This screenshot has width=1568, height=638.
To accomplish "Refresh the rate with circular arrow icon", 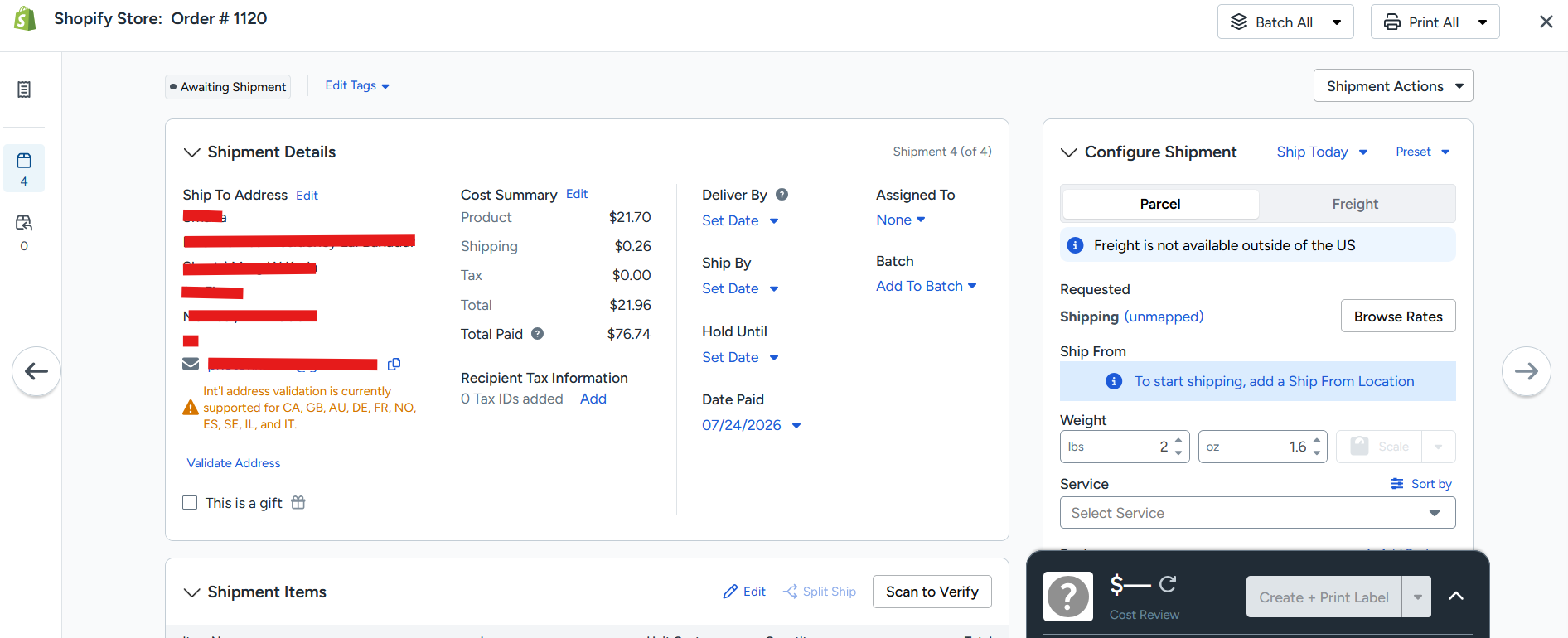I will pos(1168,585).
